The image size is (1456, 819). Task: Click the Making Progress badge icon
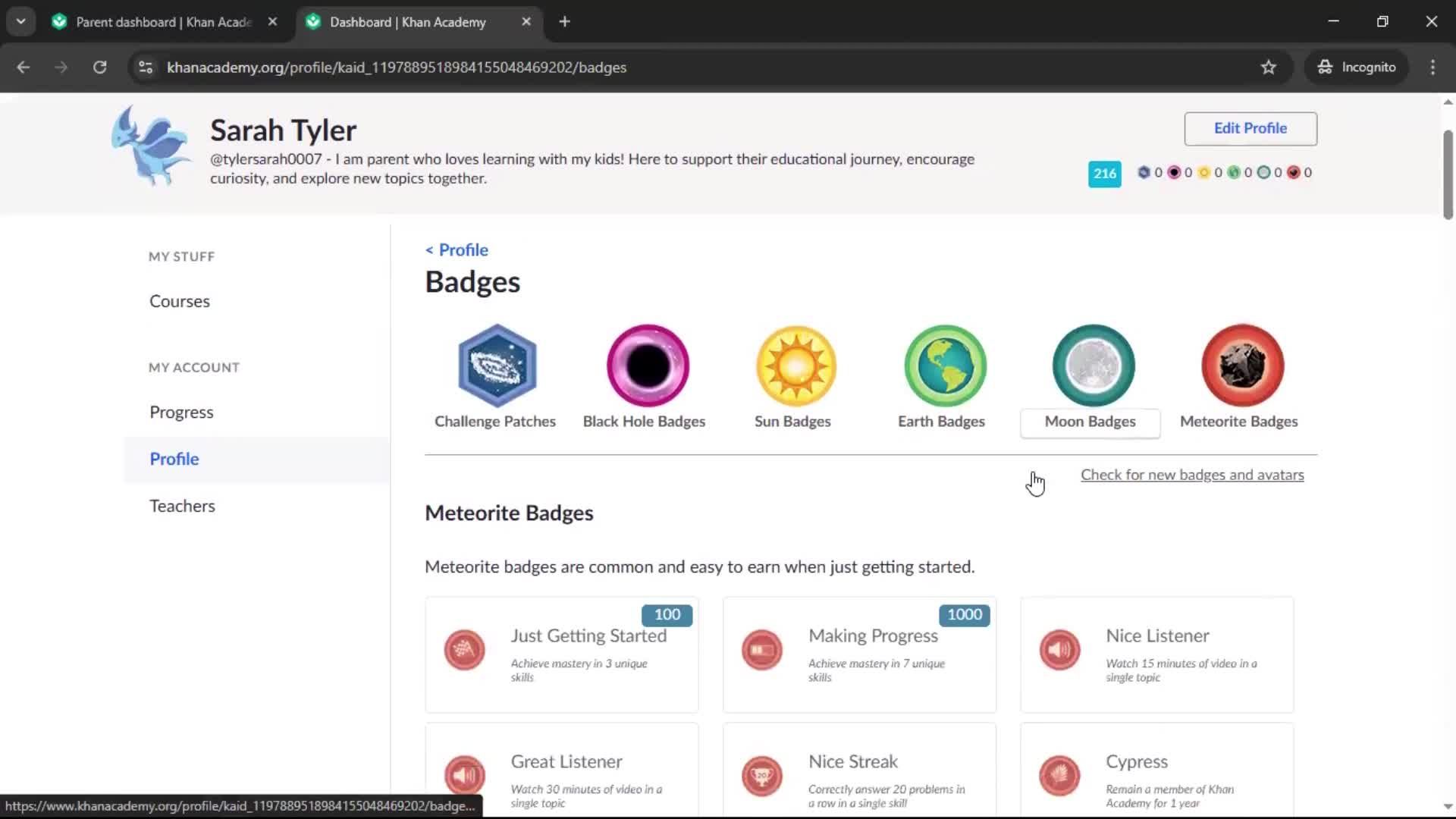tap(762, 650)
